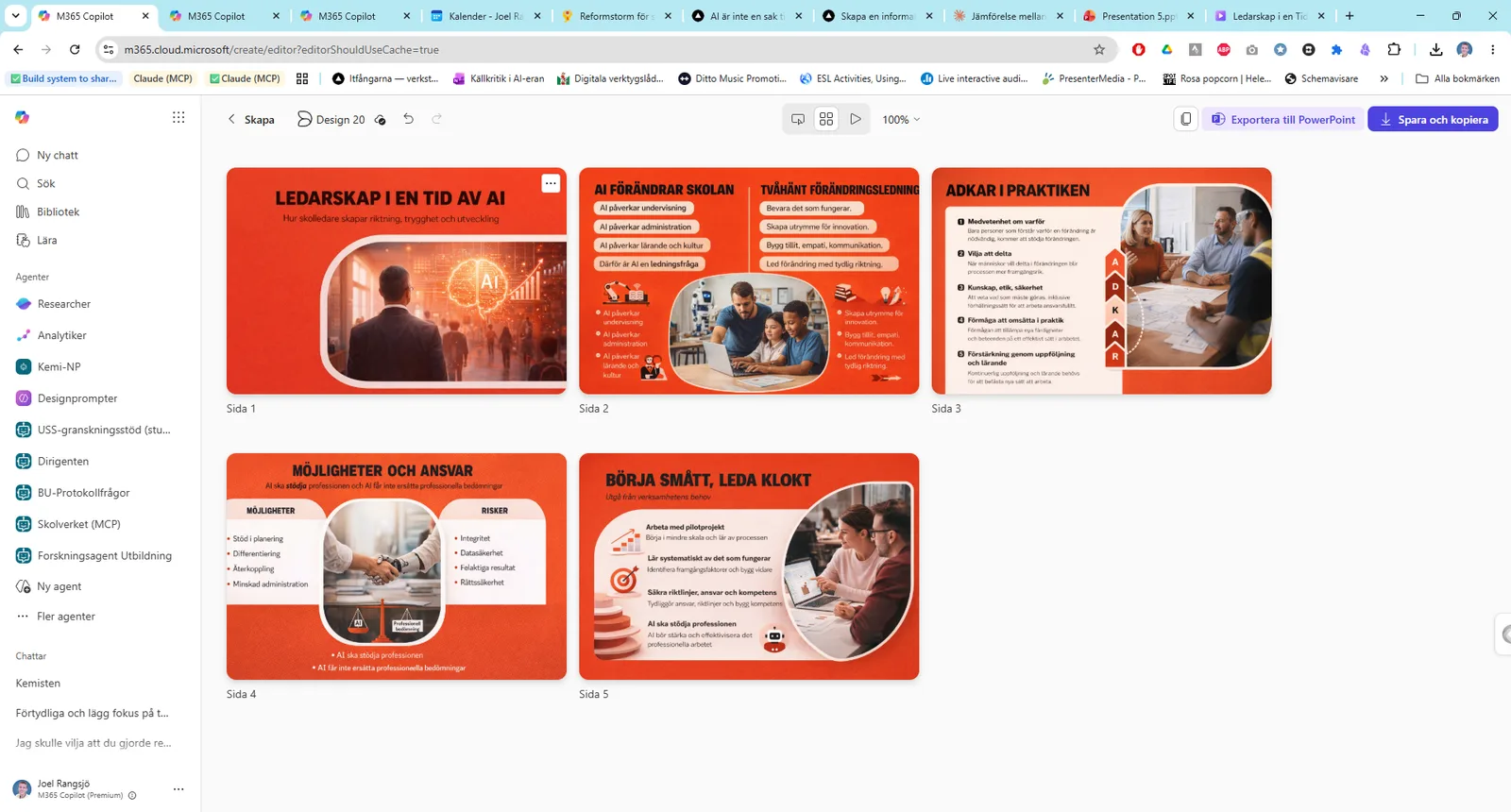Go back to Skapa
The image size is (1511, 812).
(250, 120)
